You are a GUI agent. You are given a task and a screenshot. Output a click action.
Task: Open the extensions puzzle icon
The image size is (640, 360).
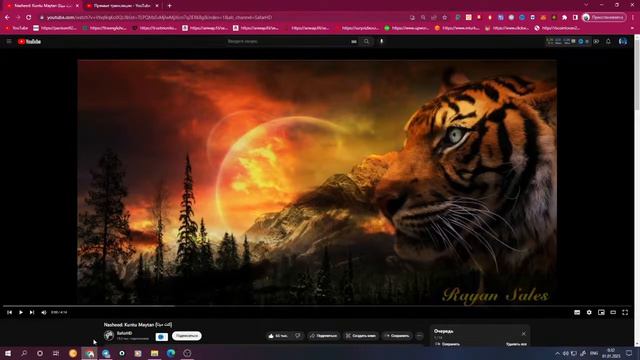(x=564, y=17)
